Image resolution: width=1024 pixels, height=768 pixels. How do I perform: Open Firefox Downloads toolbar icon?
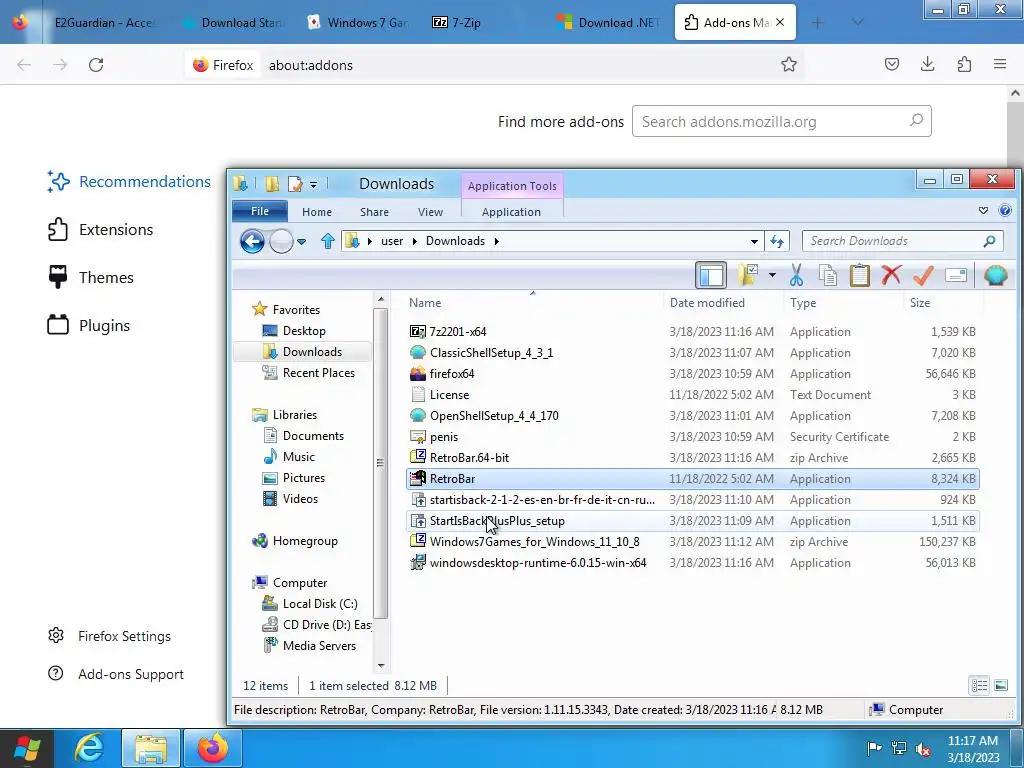pyautogui.click(x=927, y=64)
